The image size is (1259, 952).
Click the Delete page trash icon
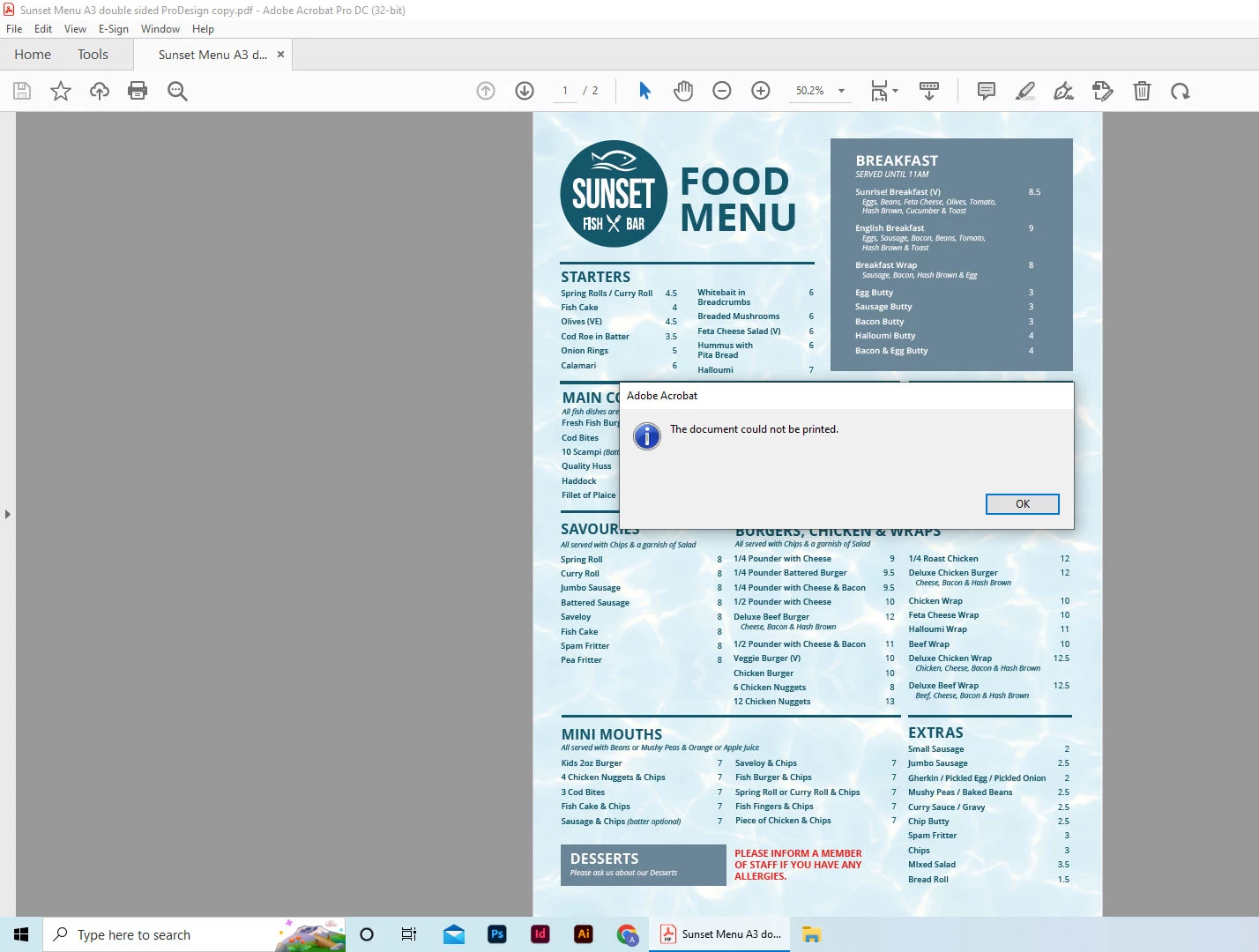(x=1142, y=91)
